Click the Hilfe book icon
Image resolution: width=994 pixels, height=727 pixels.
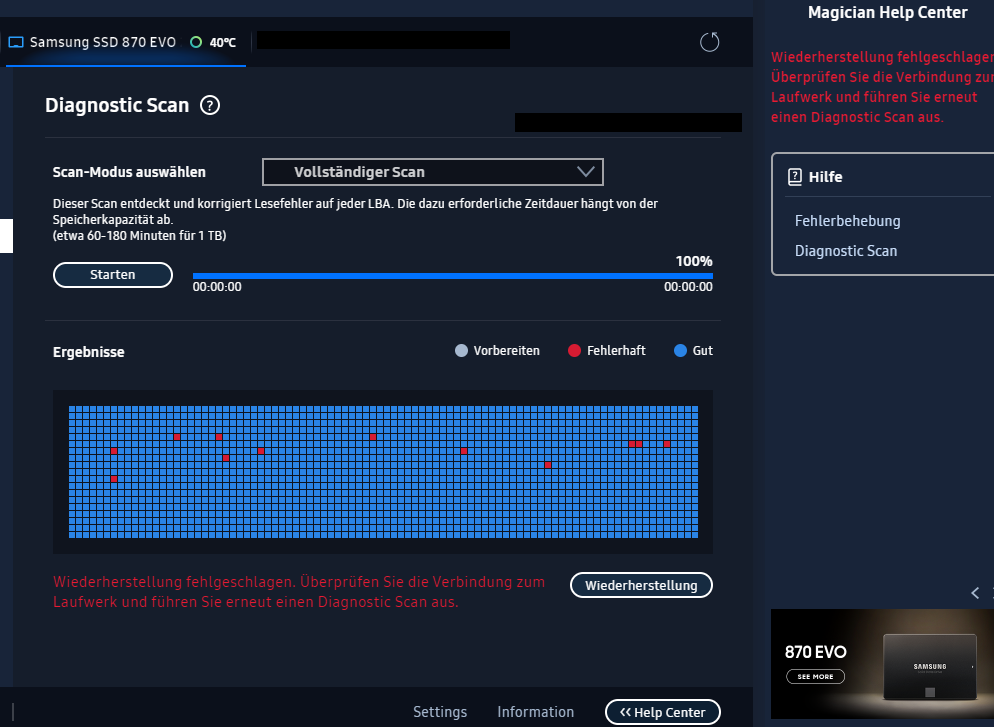795,177
